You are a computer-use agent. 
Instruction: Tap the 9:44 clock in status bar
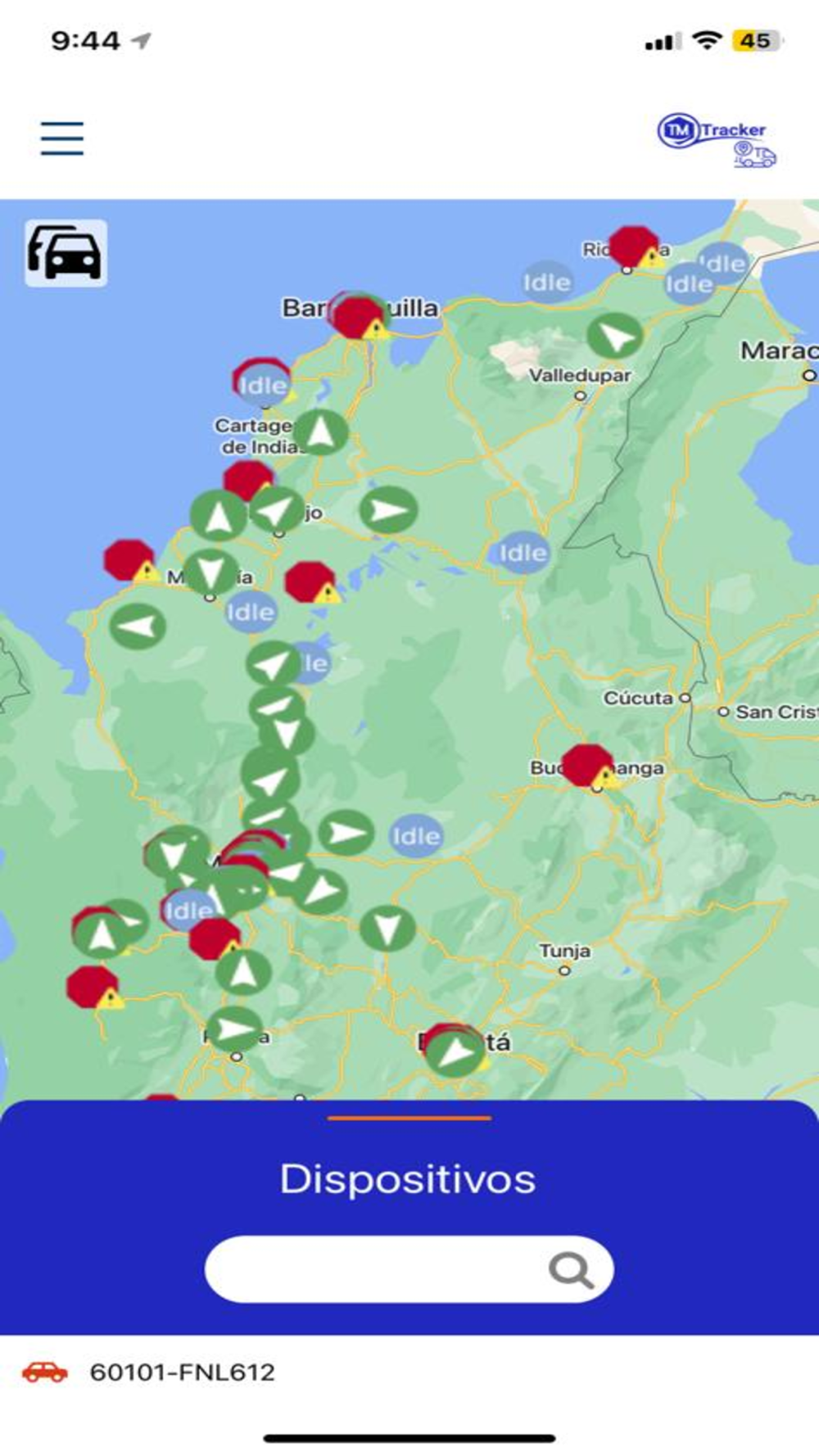[85, 41]
